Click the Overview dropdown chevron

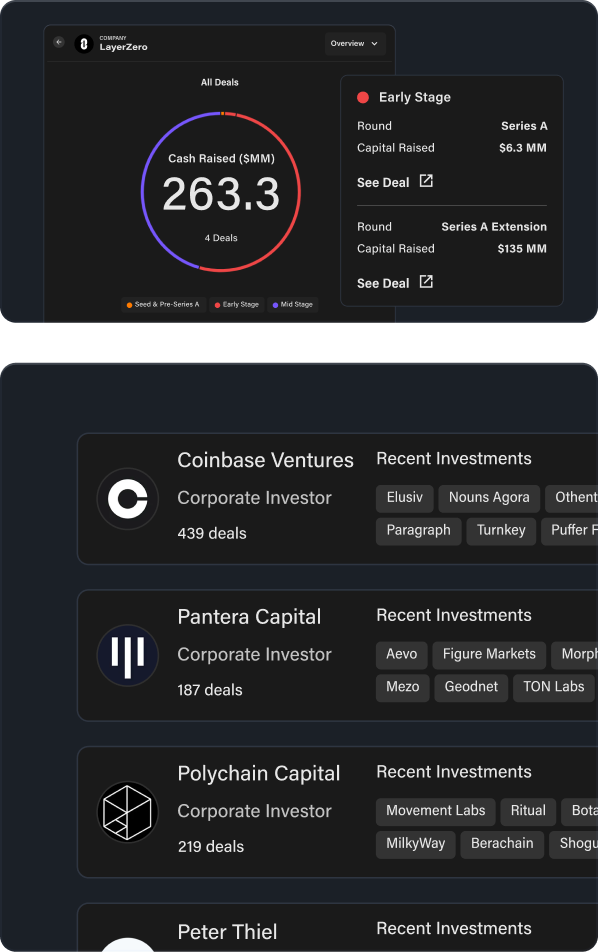[x=375, y=44]
